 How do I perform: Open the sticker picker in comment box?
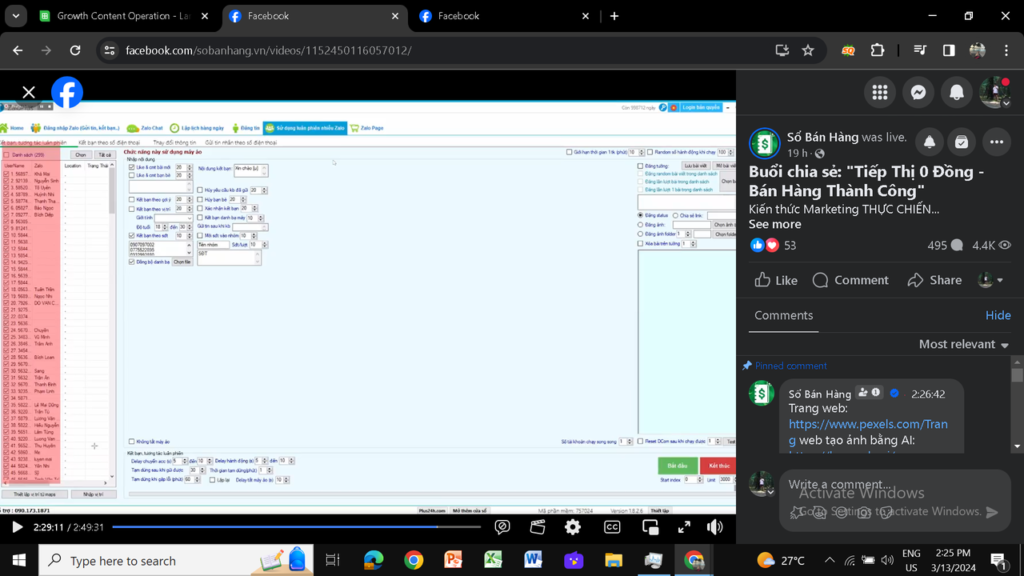tap(886, 513)
